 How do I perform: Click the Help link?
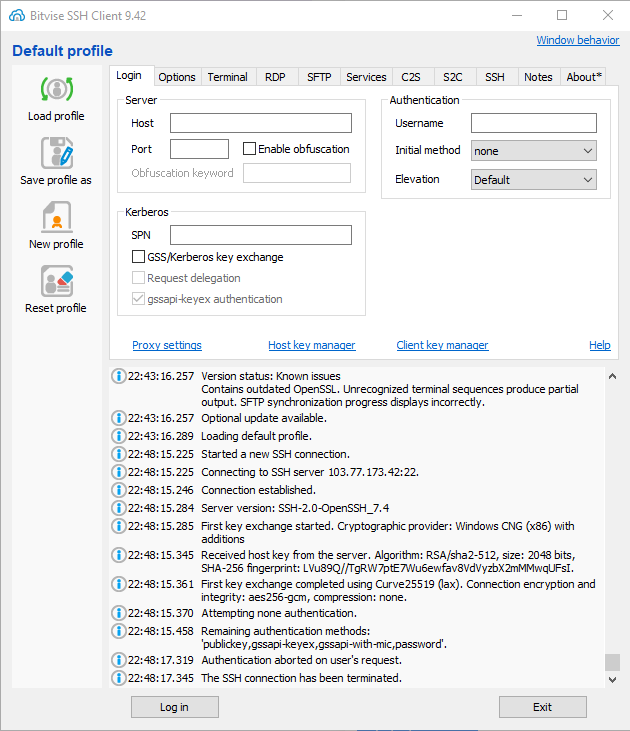click(x=600, y=345)
